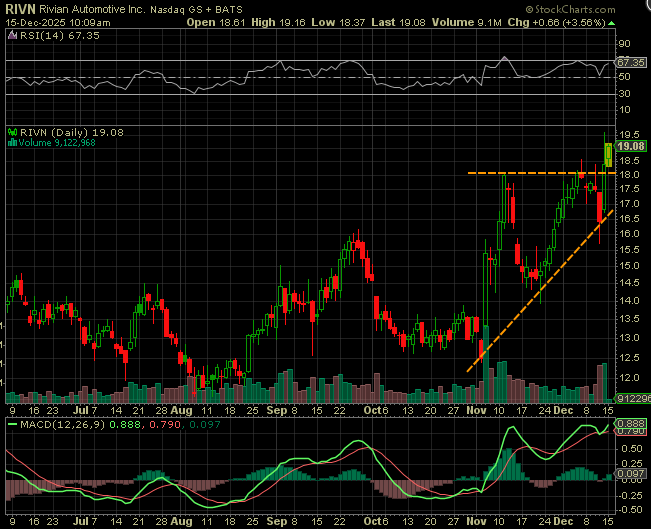Click the latest yellow-highlighted candlestick

pos(609,154)
